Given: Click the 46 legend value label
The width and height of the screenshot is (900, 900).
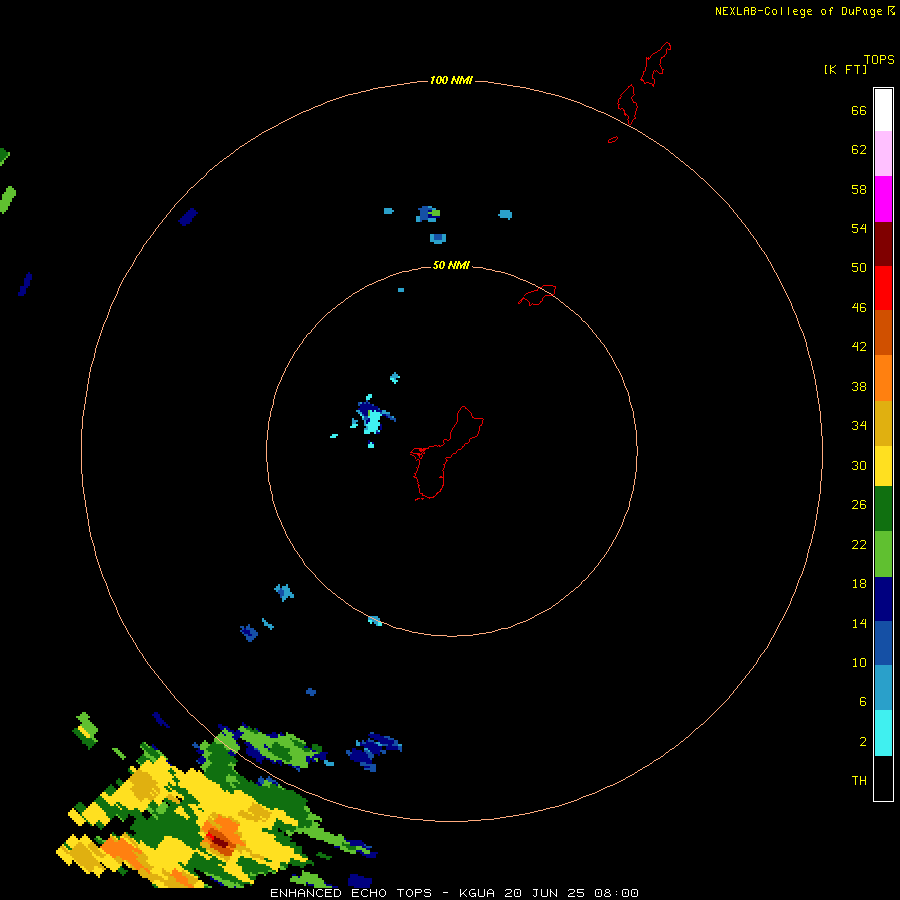Looking at the screenshot, I should click(859, 308).
